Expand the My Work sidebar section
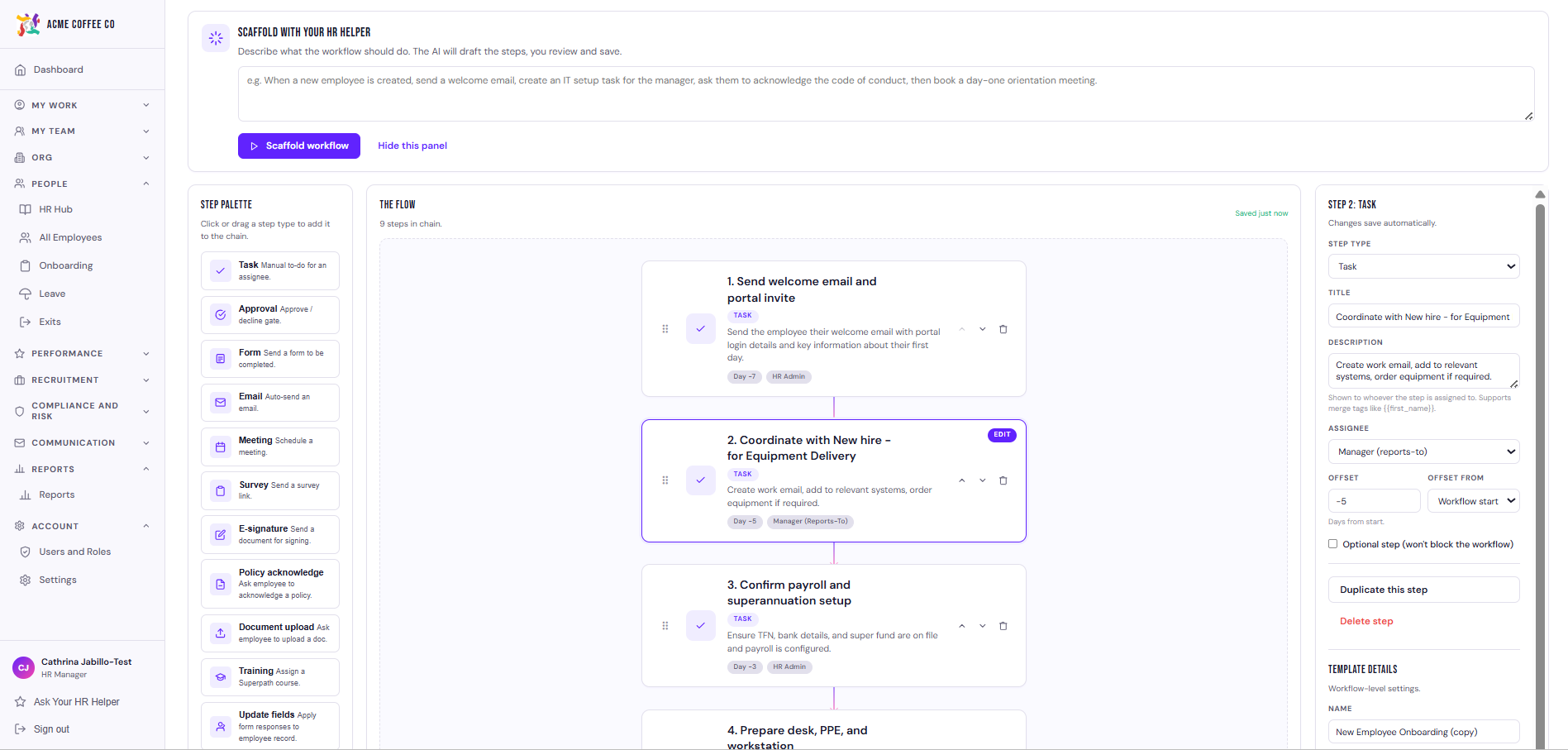The image size is (1568, 750). click(x=83, y=105)
